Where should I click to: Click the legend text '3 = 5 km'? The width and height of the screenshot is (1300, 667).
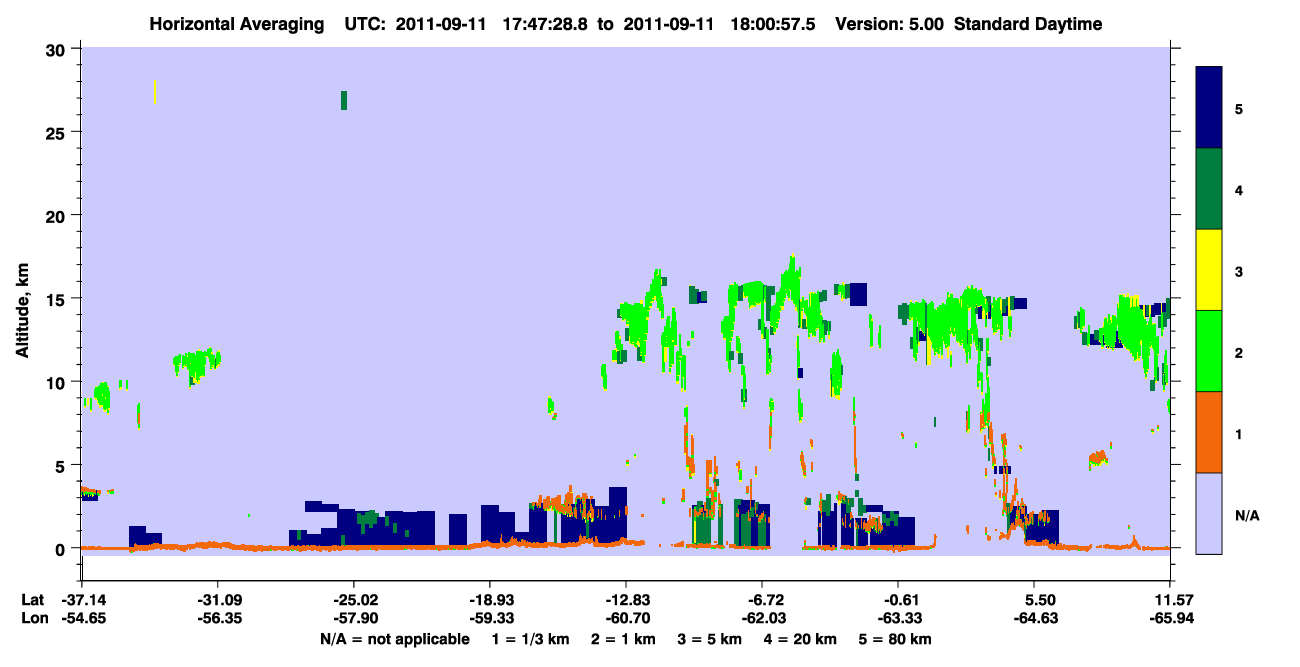pos(708,639)
